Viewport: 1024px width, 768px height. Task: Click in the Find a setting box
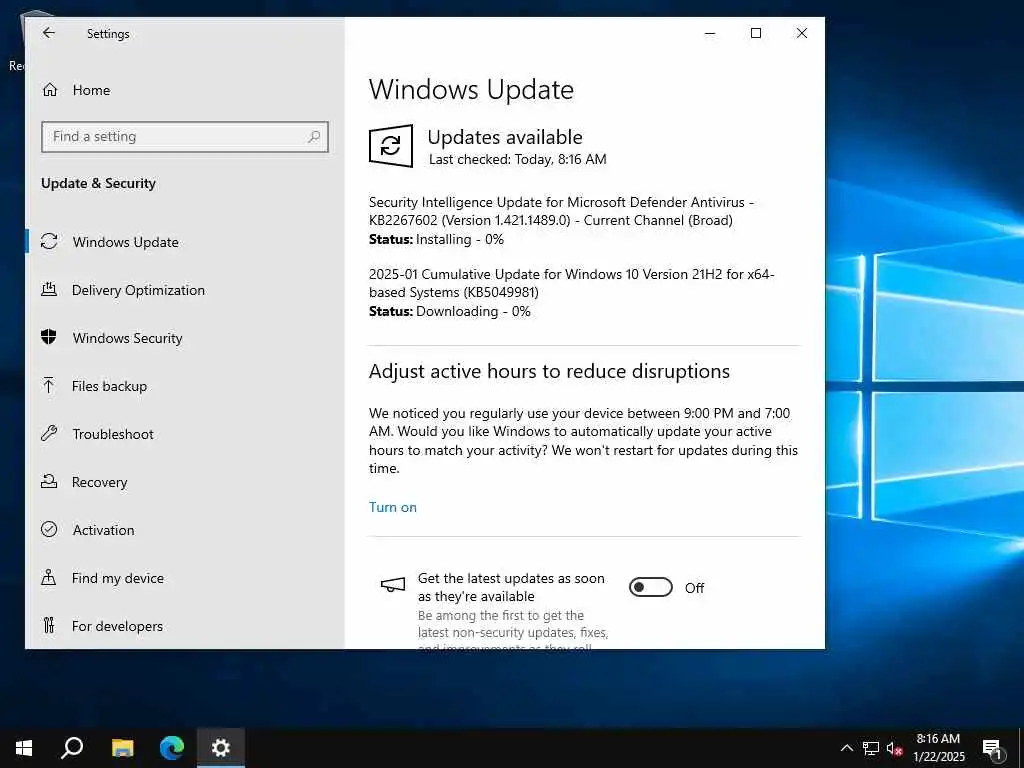(x=185, y=136)
